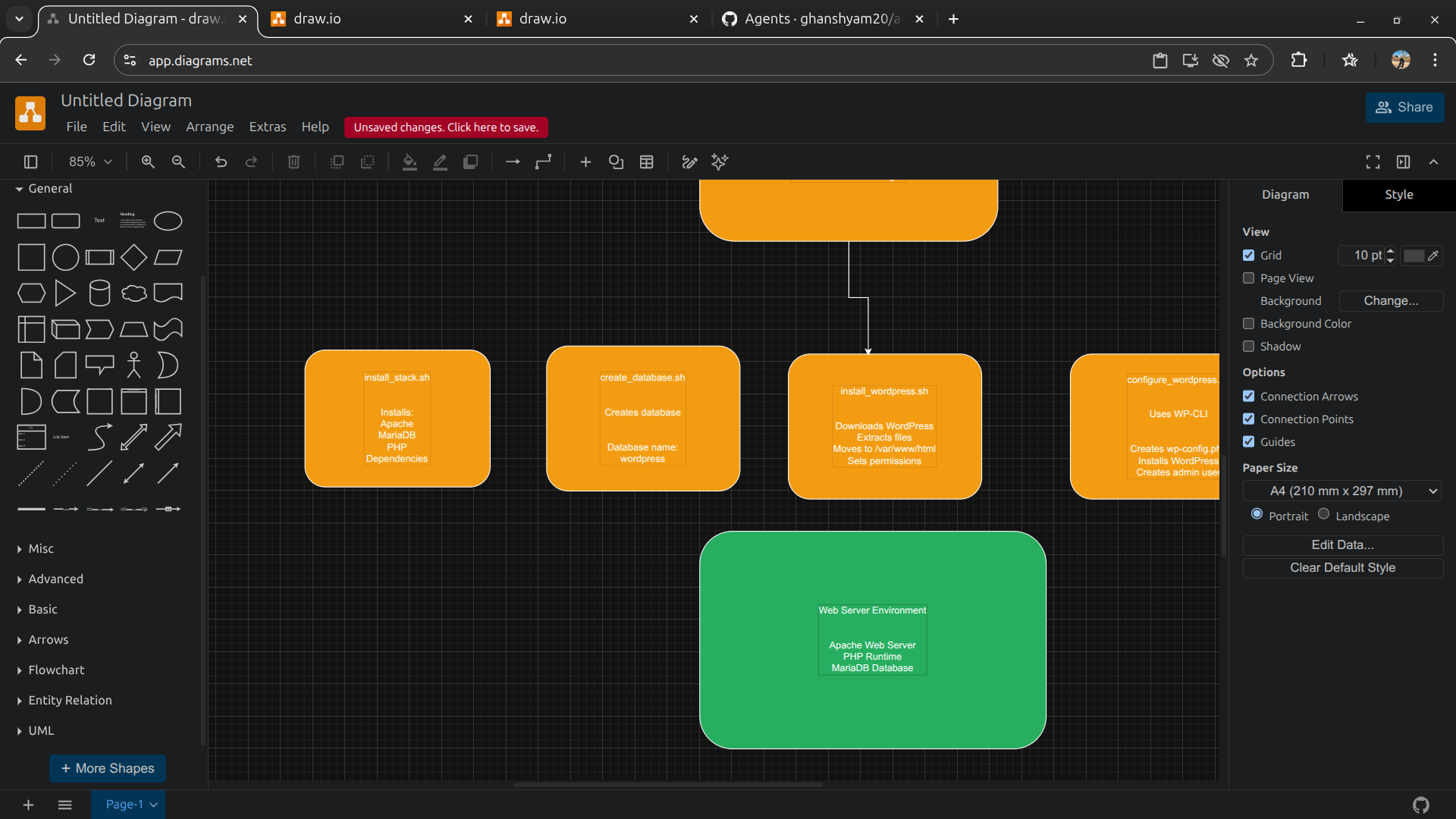The image size is (1456, 819).
Task: Open the Insert plus icon
Action: point(585,162)
